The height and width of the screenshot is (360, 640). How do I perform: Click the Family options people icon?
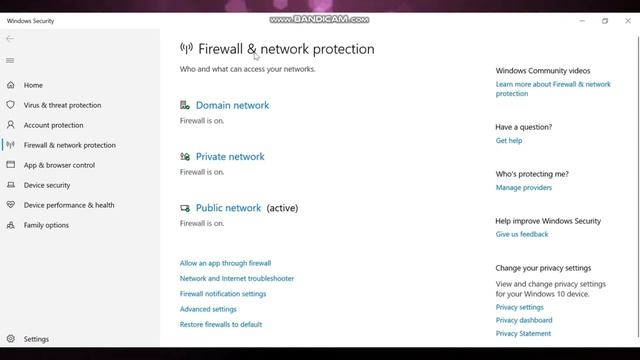11,225
